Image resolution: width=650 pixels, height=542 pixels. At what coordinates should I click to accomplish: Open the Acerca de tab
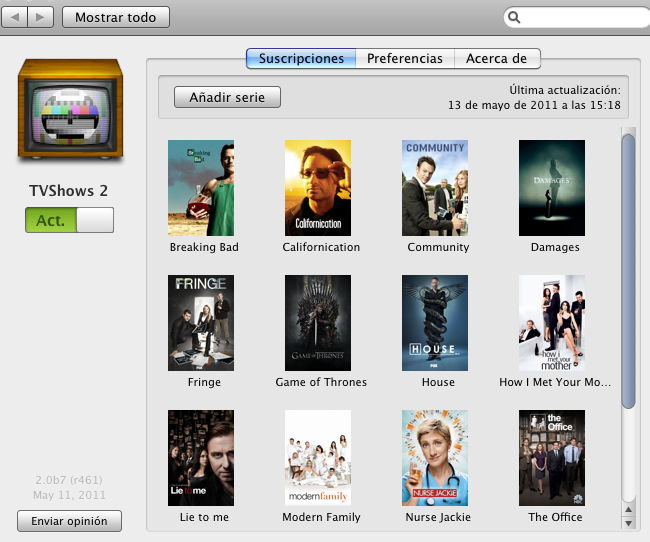[x=497, y=58]
